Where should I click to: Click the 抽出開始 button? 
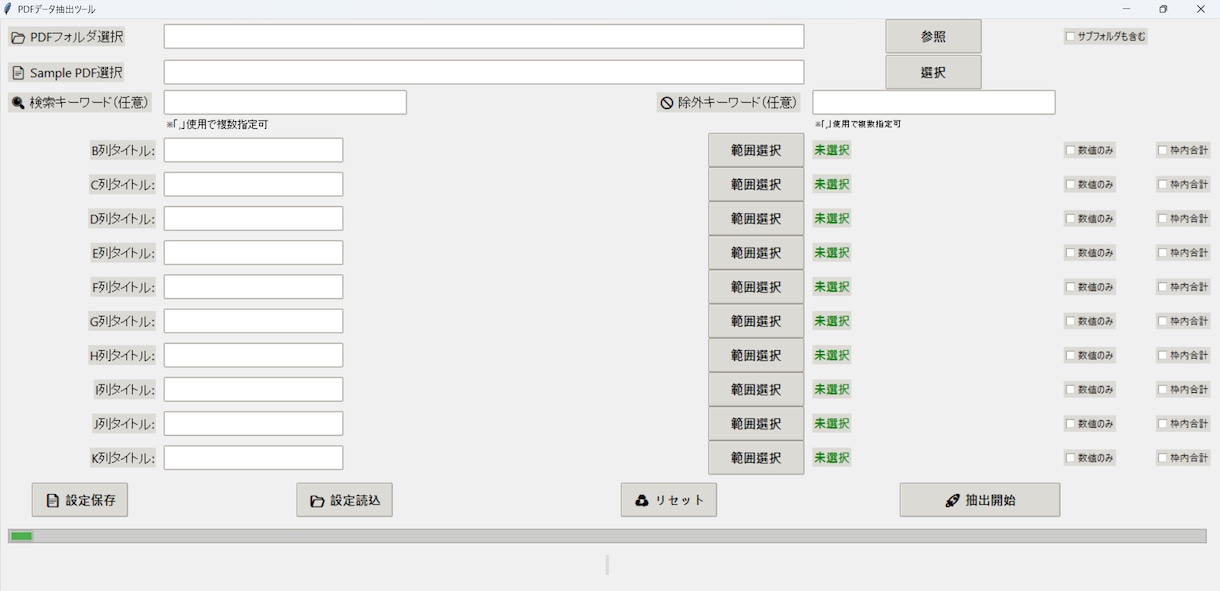pyautogui.click(x=980, y=500)
